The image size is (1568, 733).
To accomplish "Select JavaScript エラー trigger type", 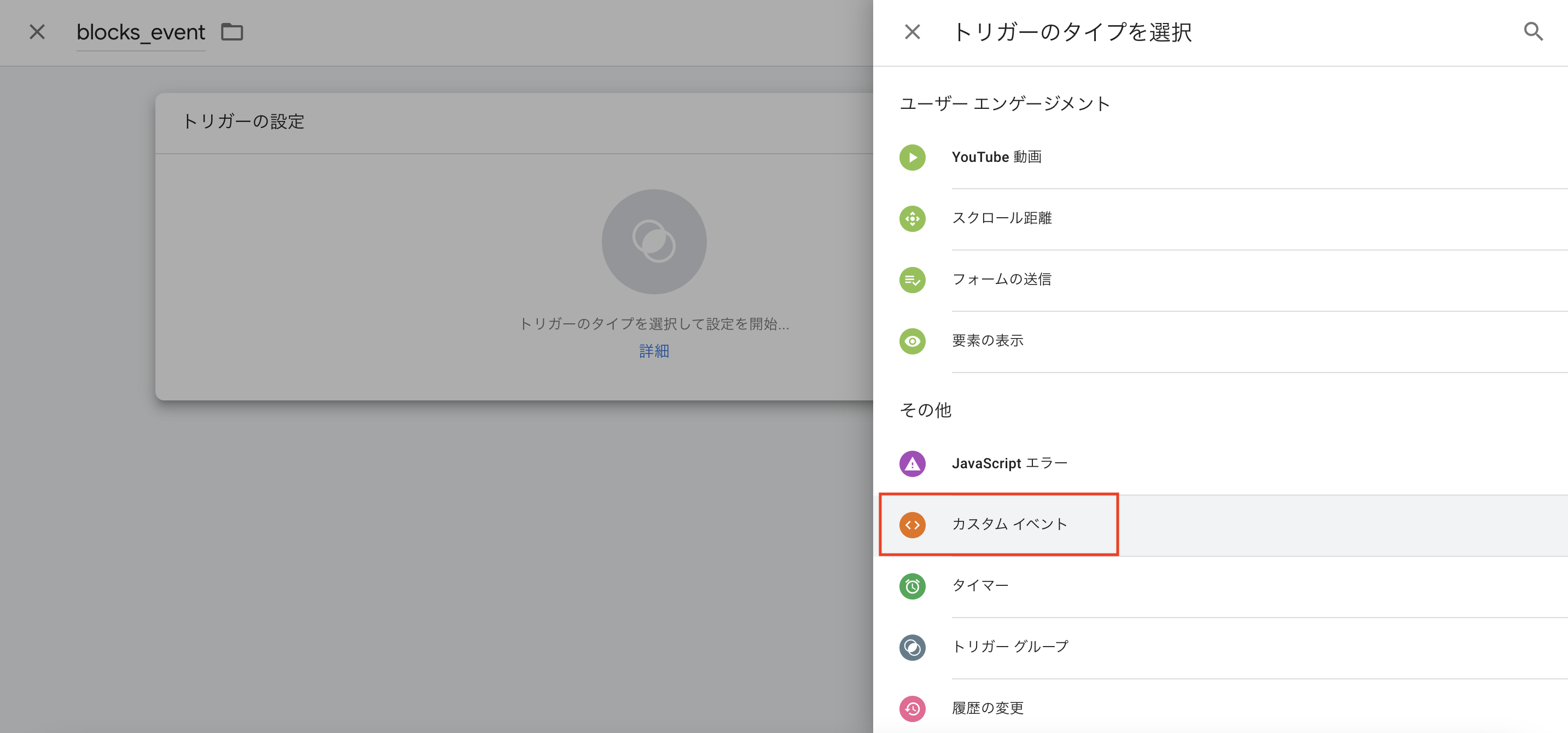I will tap(1221, 464).
